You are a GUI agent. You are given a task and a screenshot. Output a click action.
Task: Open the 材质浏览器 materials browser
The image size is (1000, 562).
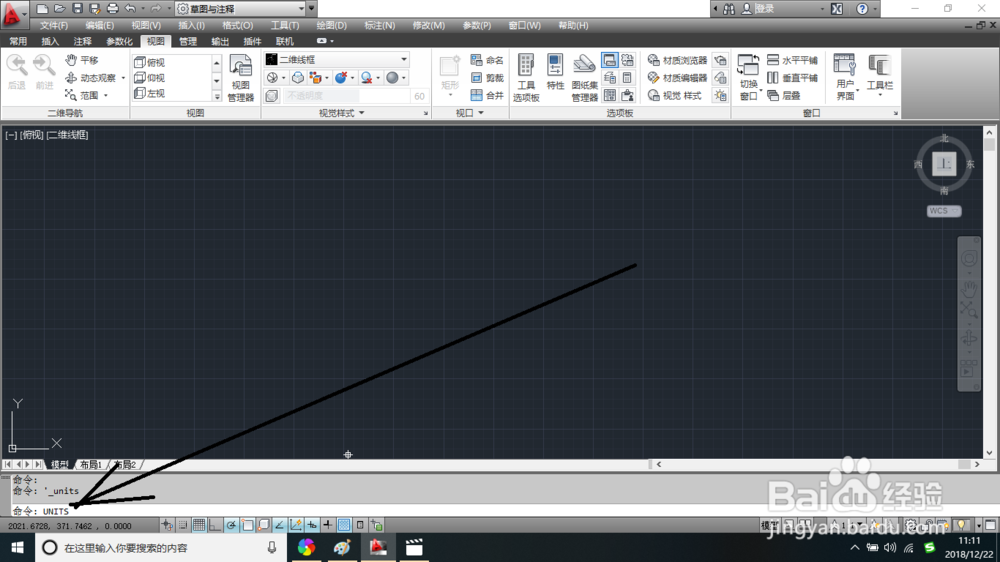point(677,60)
